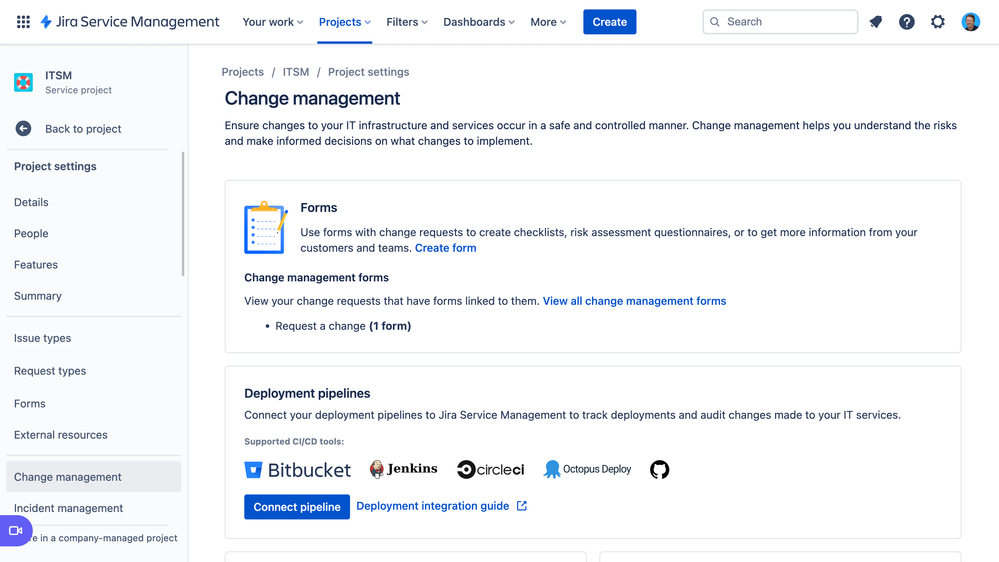Click the ITSM breadcrumb link

(x=296, y=72)
